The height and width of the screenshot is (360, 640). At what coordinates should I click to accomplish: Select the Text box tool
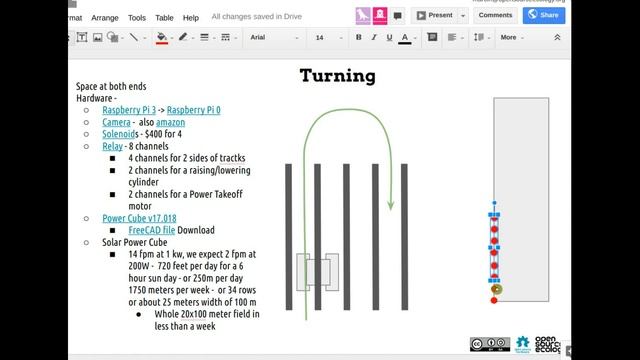pos(82,37)
